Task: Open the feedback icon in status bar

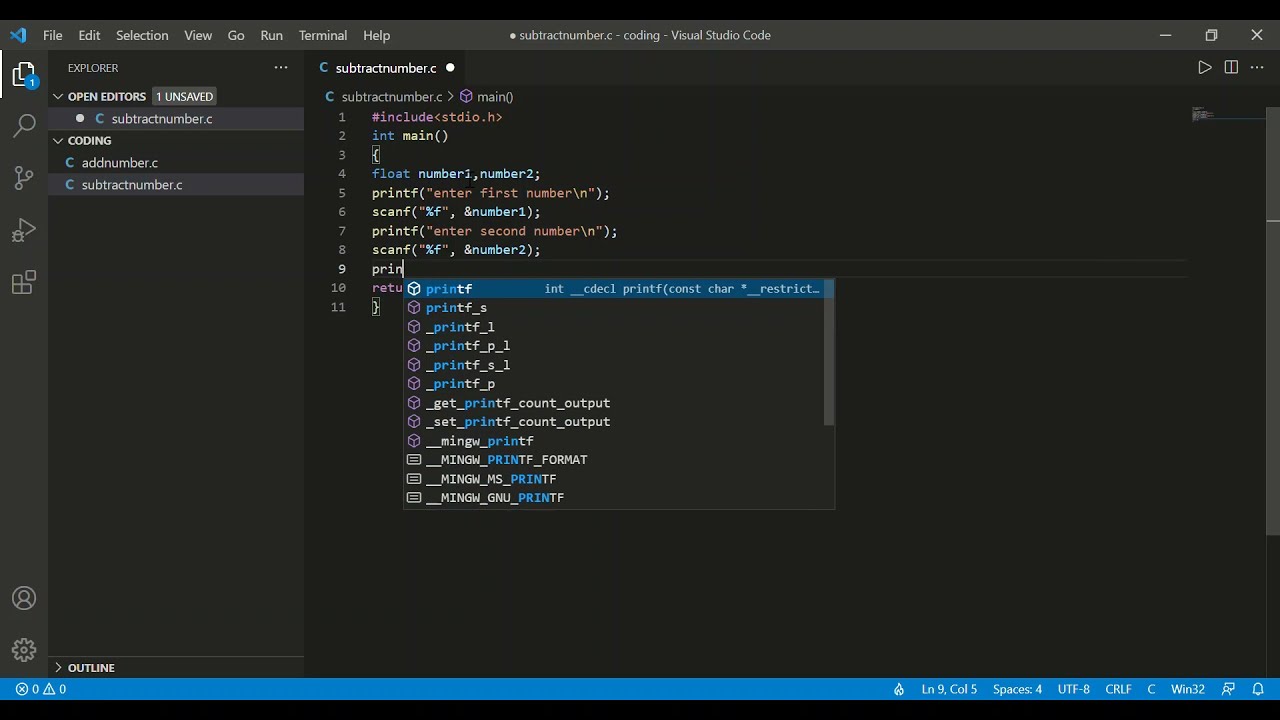Action: tap(1229, 689)
